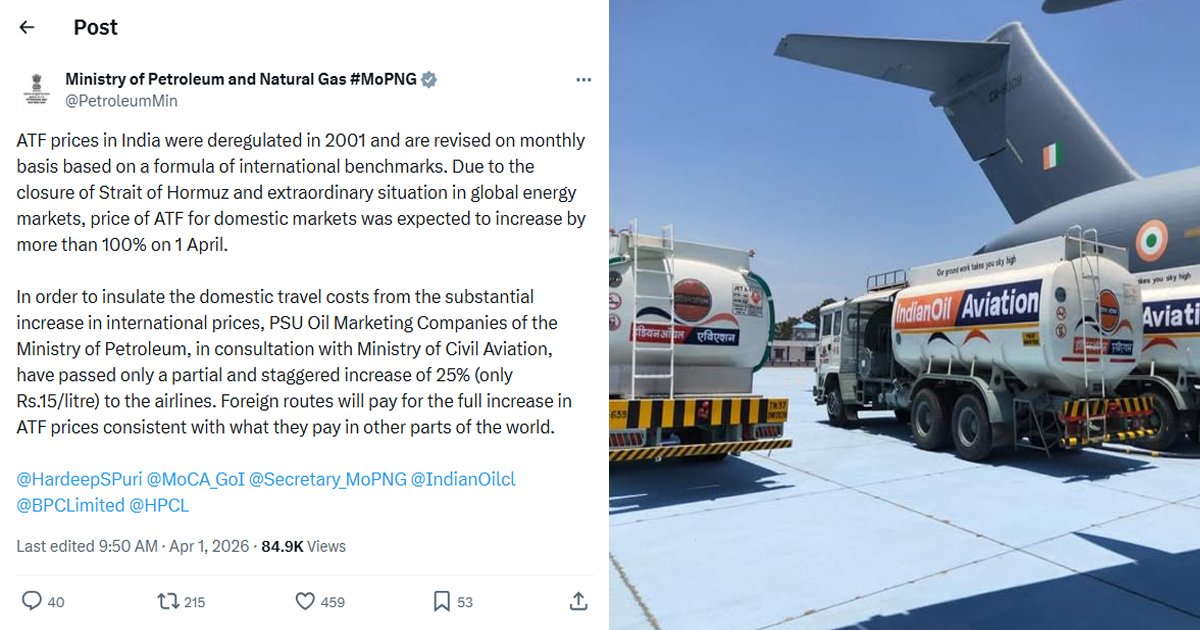Viewport: 1200px width, 630px height.
Task: Open the three-dot more options menu
Action: click(x=584, y=80)
